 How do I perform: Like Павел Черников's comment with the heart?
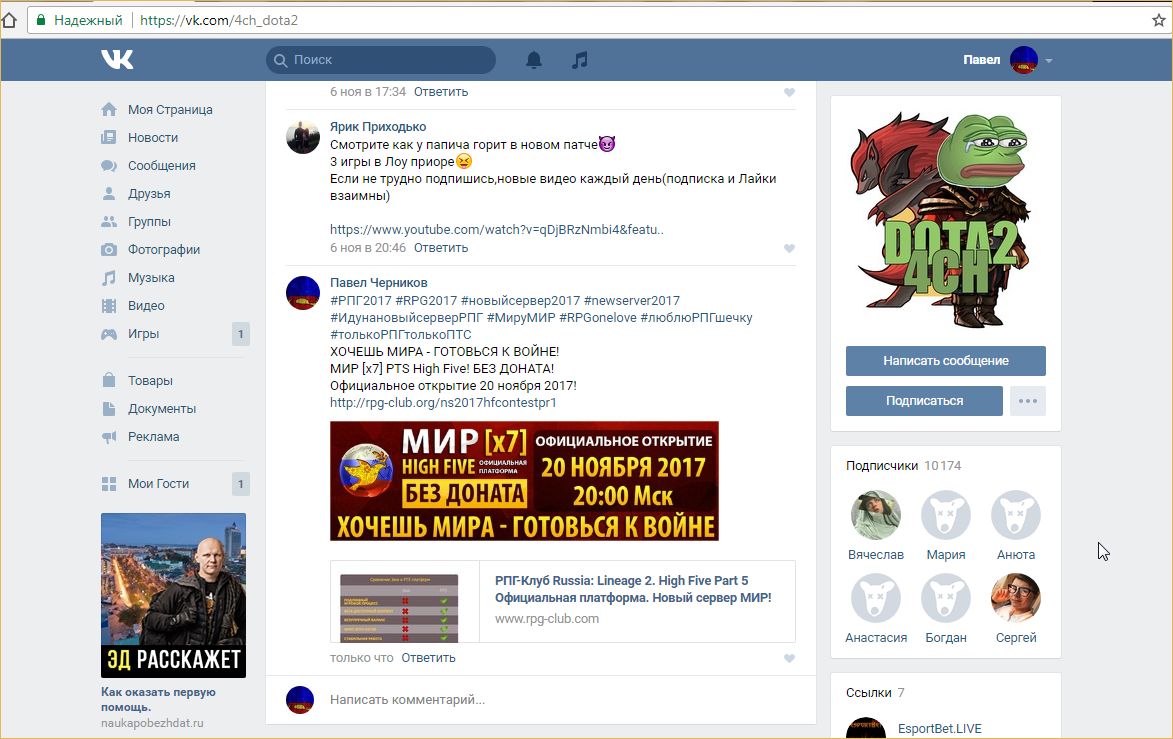789,658
